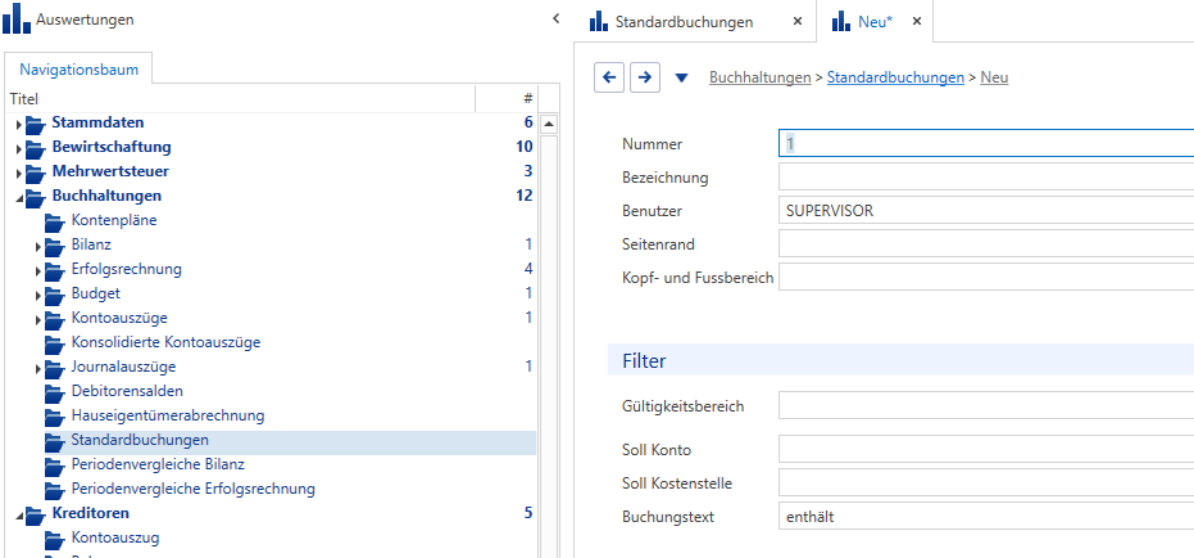Expand the Erfolgsrechnung tree node
The width and height of the screenshot is (1194, 558).
coord(38,270)
